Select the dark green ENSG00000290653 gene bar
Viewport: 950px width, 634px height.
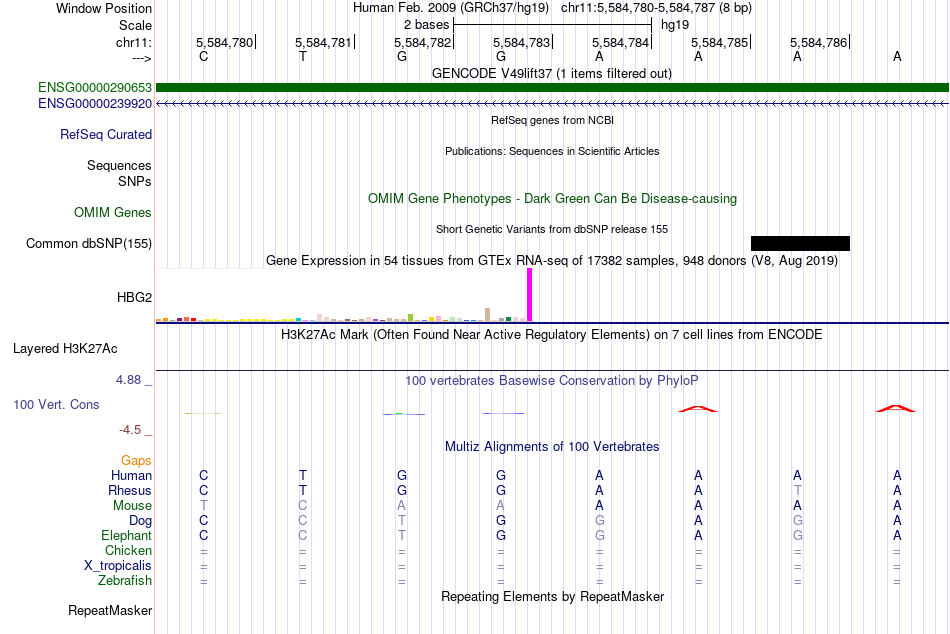coord(552,88)
